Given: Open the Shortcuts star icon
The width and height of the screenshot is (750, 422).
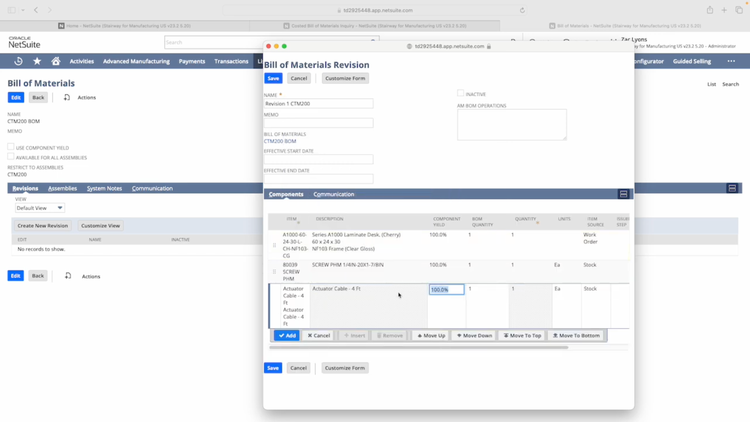Looking at the screenshot, I should point(37,61).
